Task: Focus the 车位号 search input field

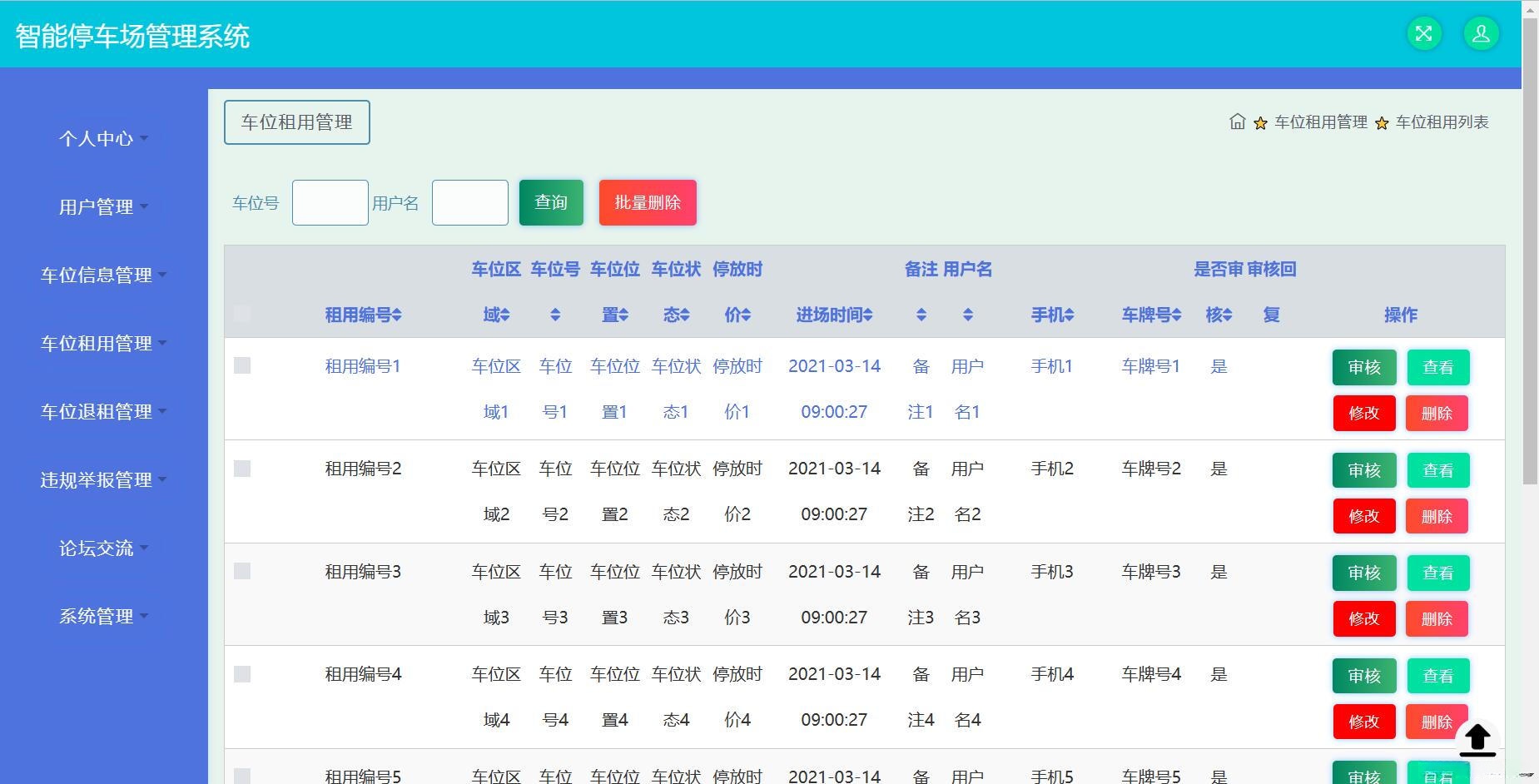Action: coord(330,202)
